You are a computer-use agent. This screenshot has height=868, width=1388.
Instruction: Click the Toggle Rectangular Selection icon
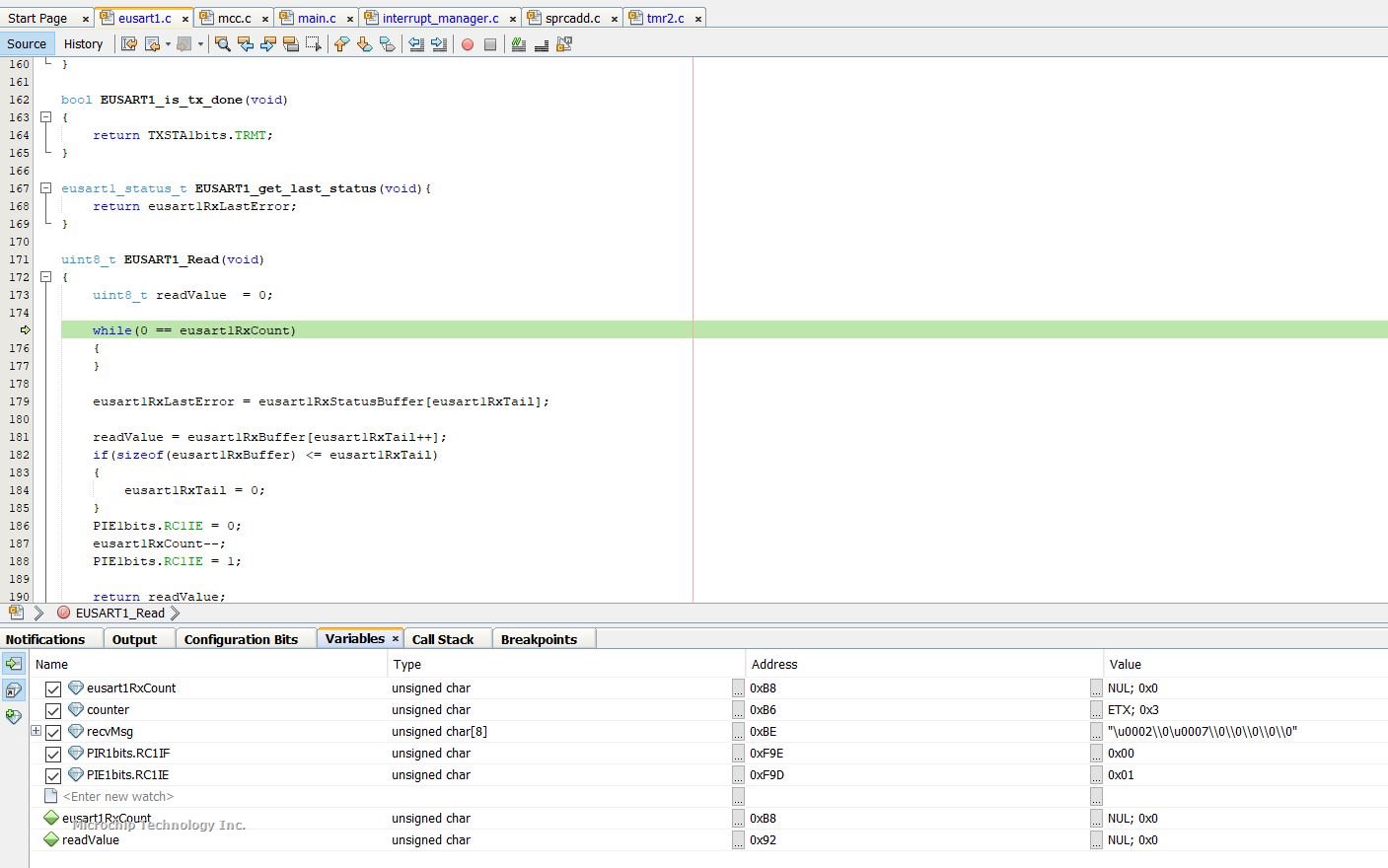(314, 44)
